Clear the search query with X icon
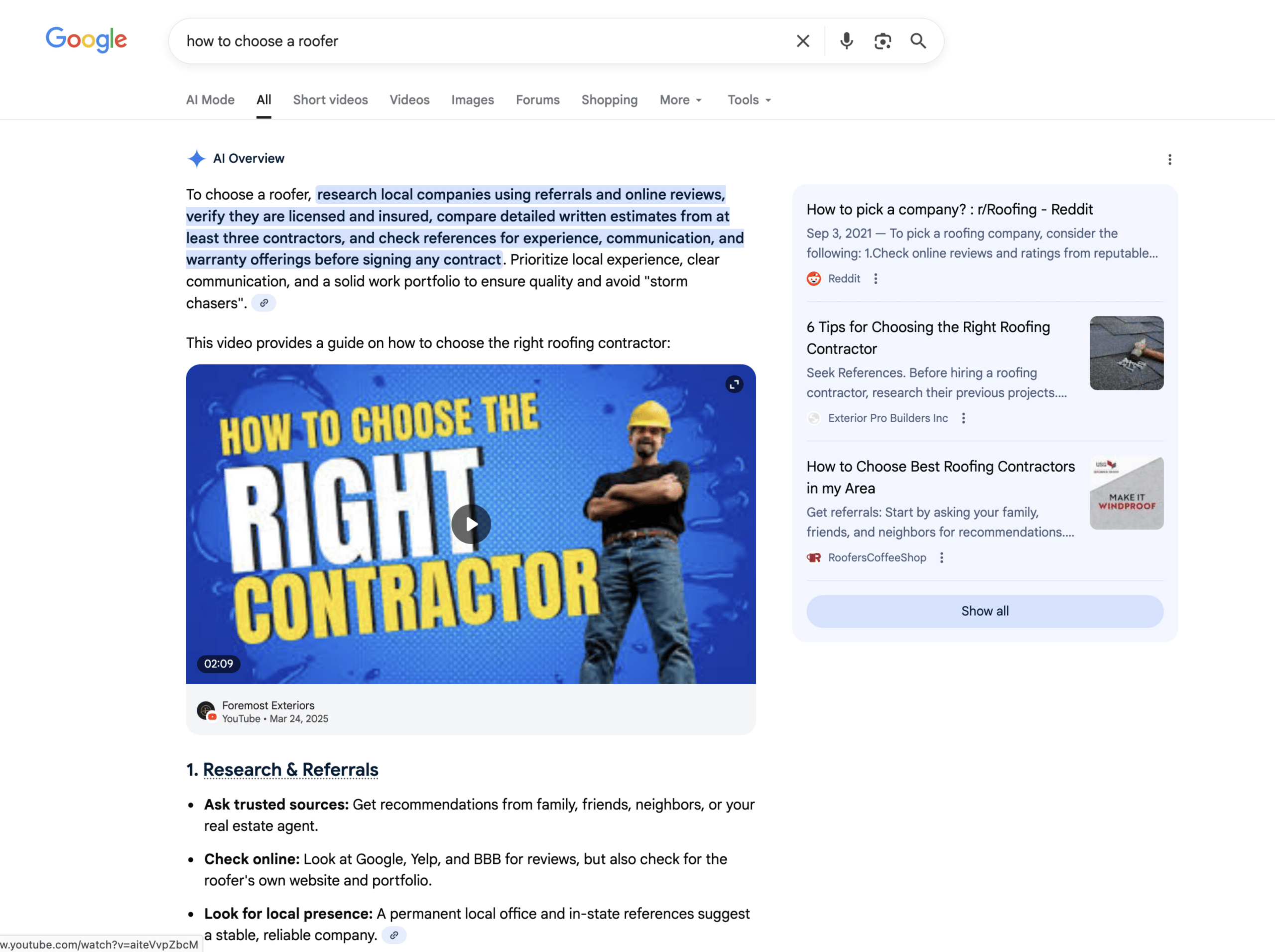This screenshot has height=952, width=1275. [802, 41]
